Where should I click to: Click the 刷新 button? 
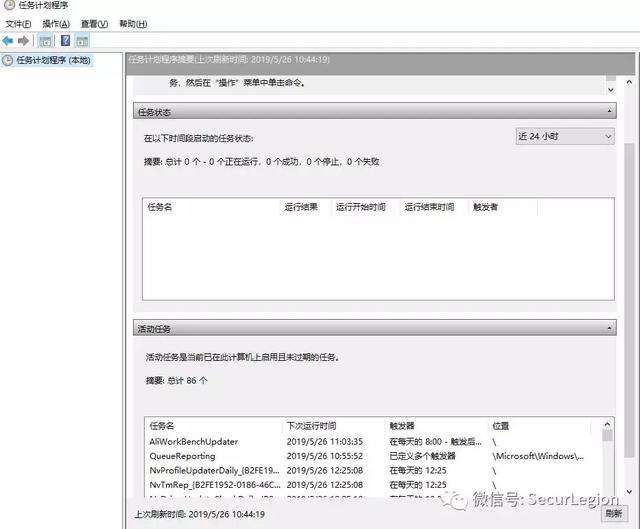(x=614, y=513)
